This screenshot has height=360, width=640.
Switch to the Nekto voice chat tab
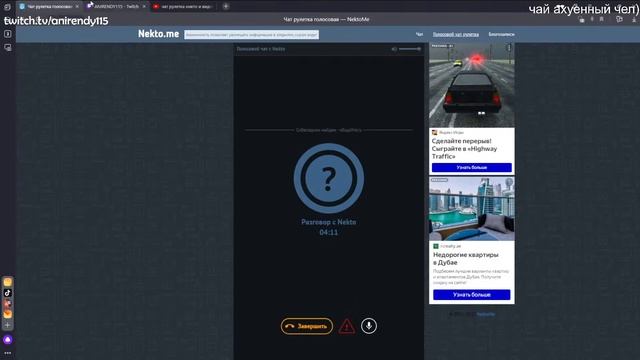tap(49, 7)
